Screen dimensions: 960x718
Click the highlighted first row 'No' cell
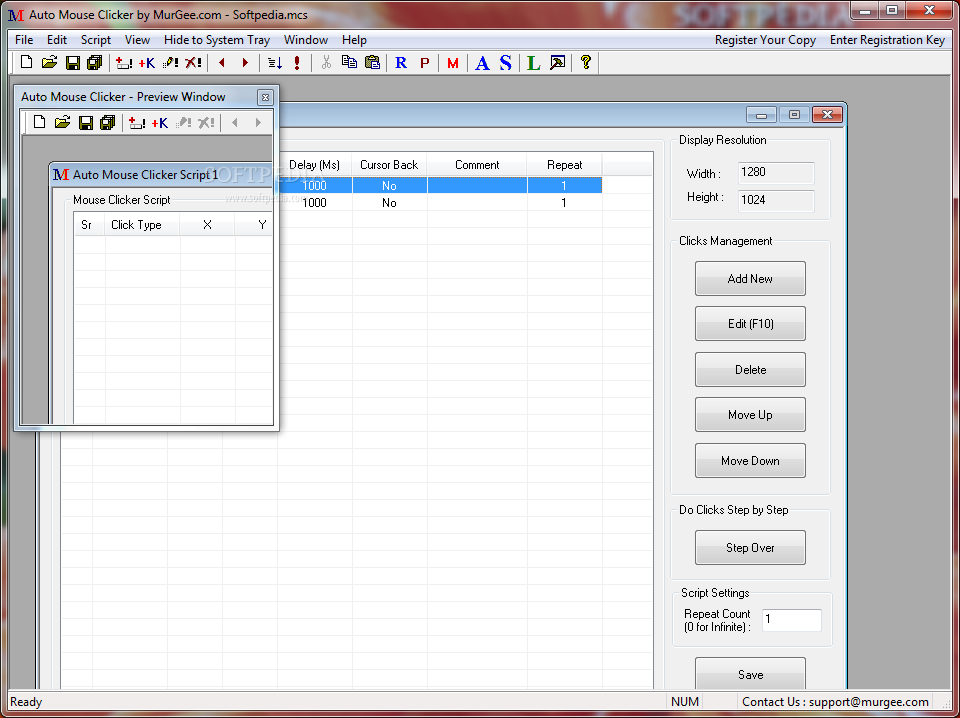389,185
